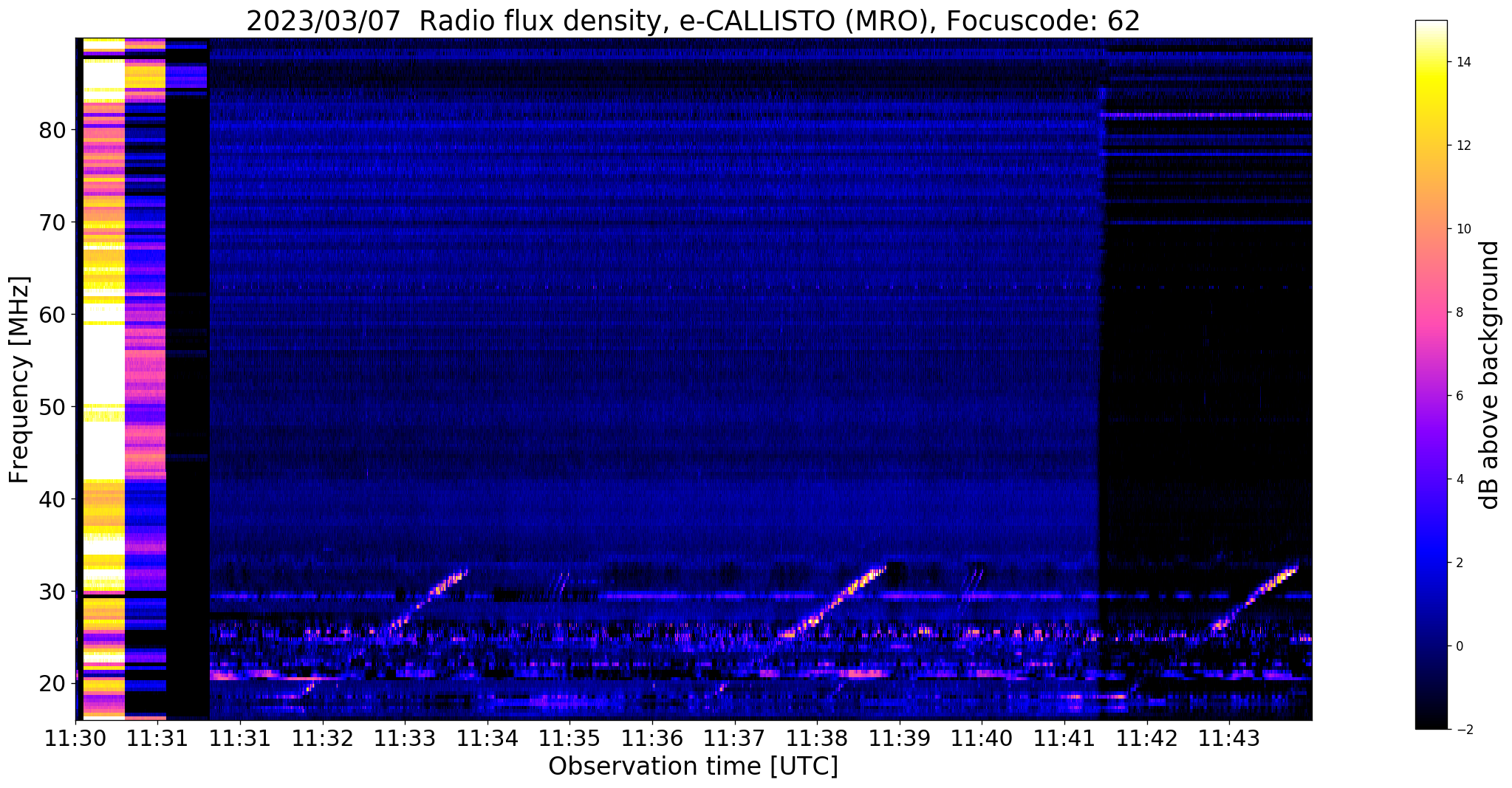Click the 11:43 time tick label
1512x788 pixels.
(1229, 739)
